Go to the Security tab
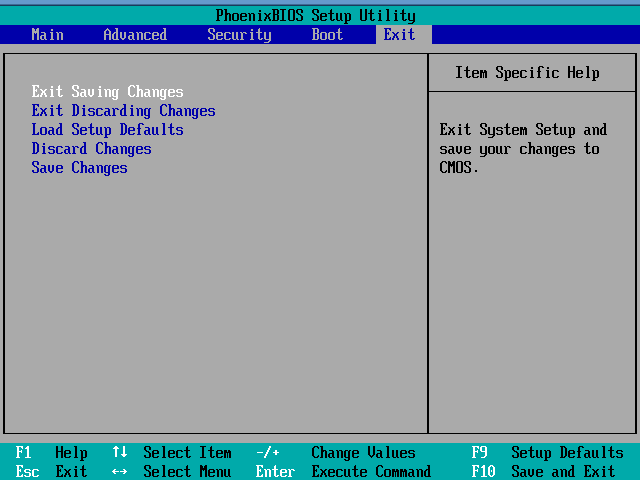 pos(239,35)
